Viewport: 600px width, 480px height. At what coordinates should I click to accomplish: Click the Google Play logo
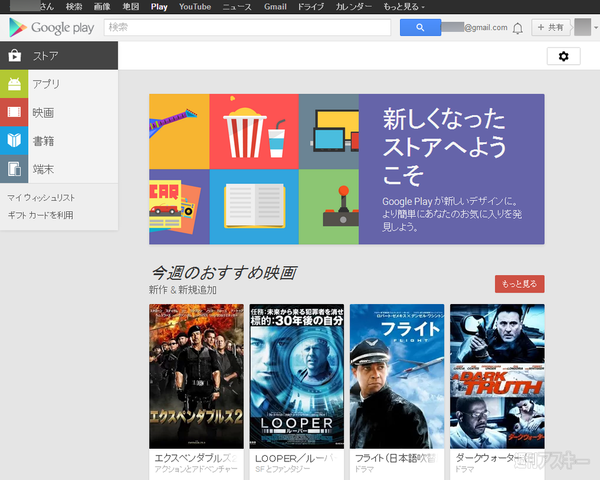pyautogui.click(x=51, y=28)
